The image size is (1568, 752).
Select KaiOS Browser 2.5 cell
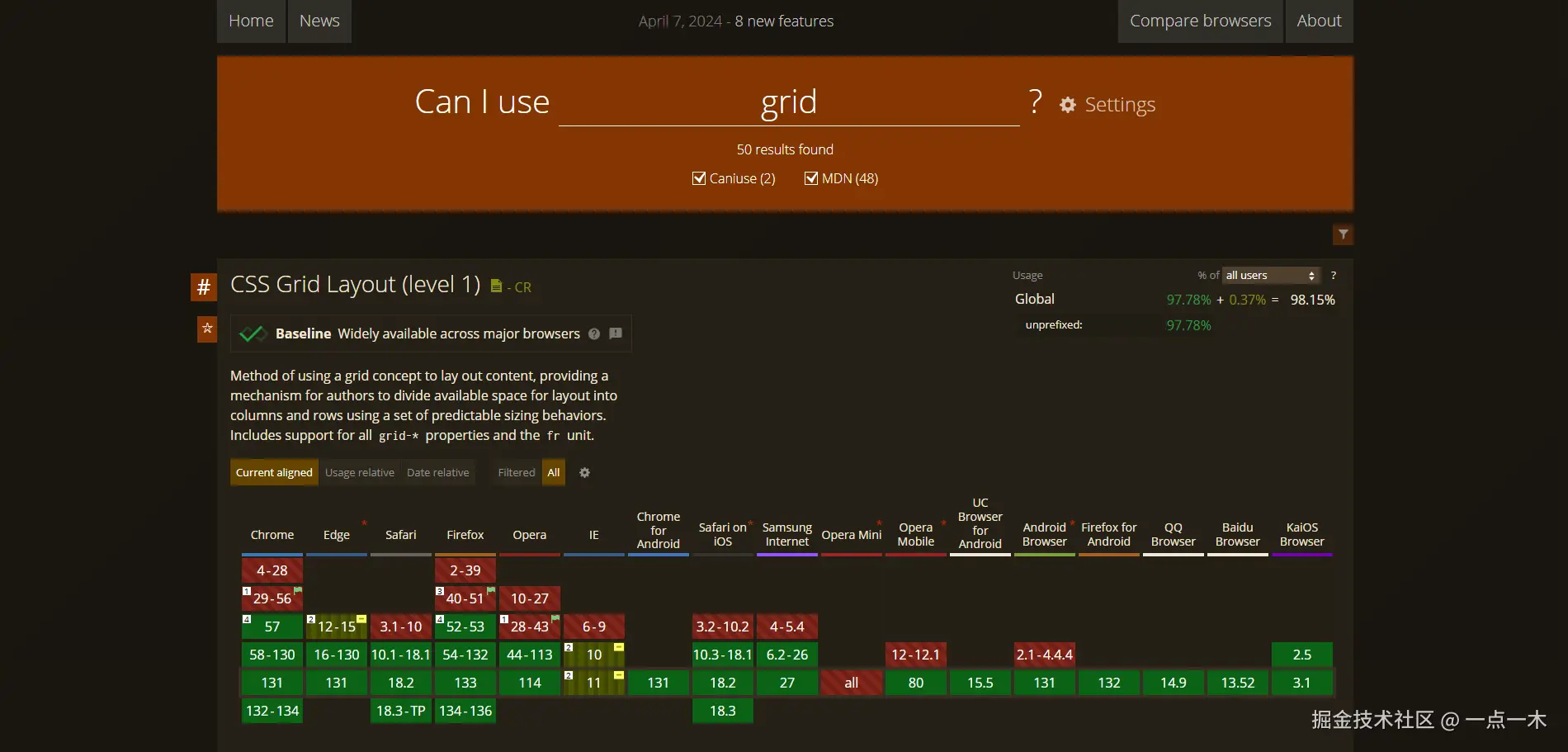[1302, 655]
